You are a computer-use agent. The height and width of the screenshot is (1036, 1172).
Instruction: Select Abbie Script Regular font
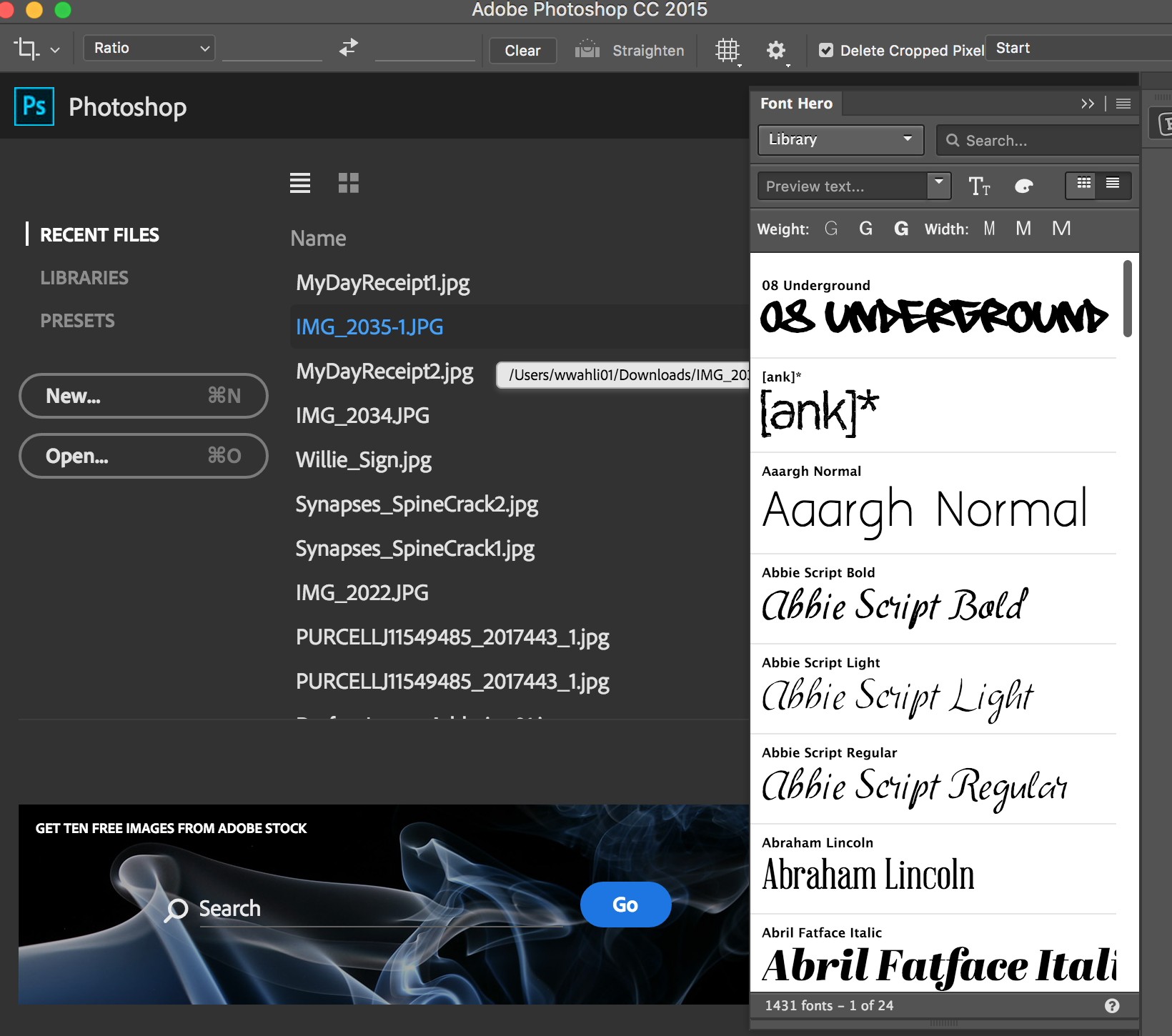click(933, 780)
